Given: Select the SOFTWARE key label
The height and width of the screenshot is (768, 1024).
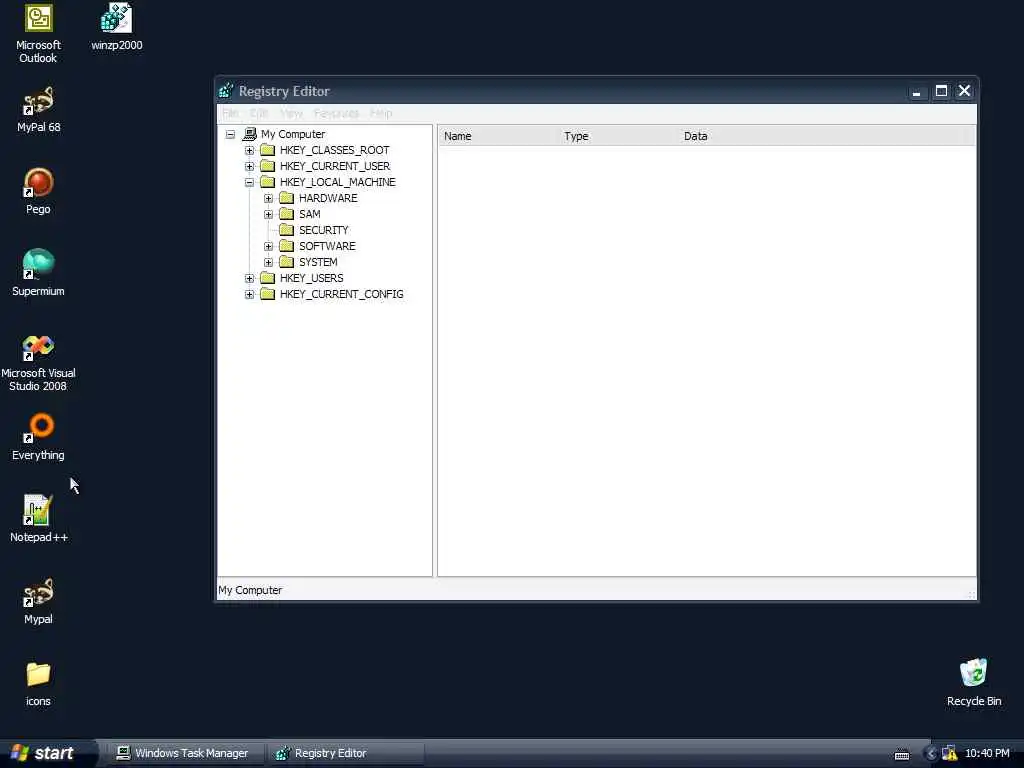Looking at the screenshot, I should pos(327,246).
